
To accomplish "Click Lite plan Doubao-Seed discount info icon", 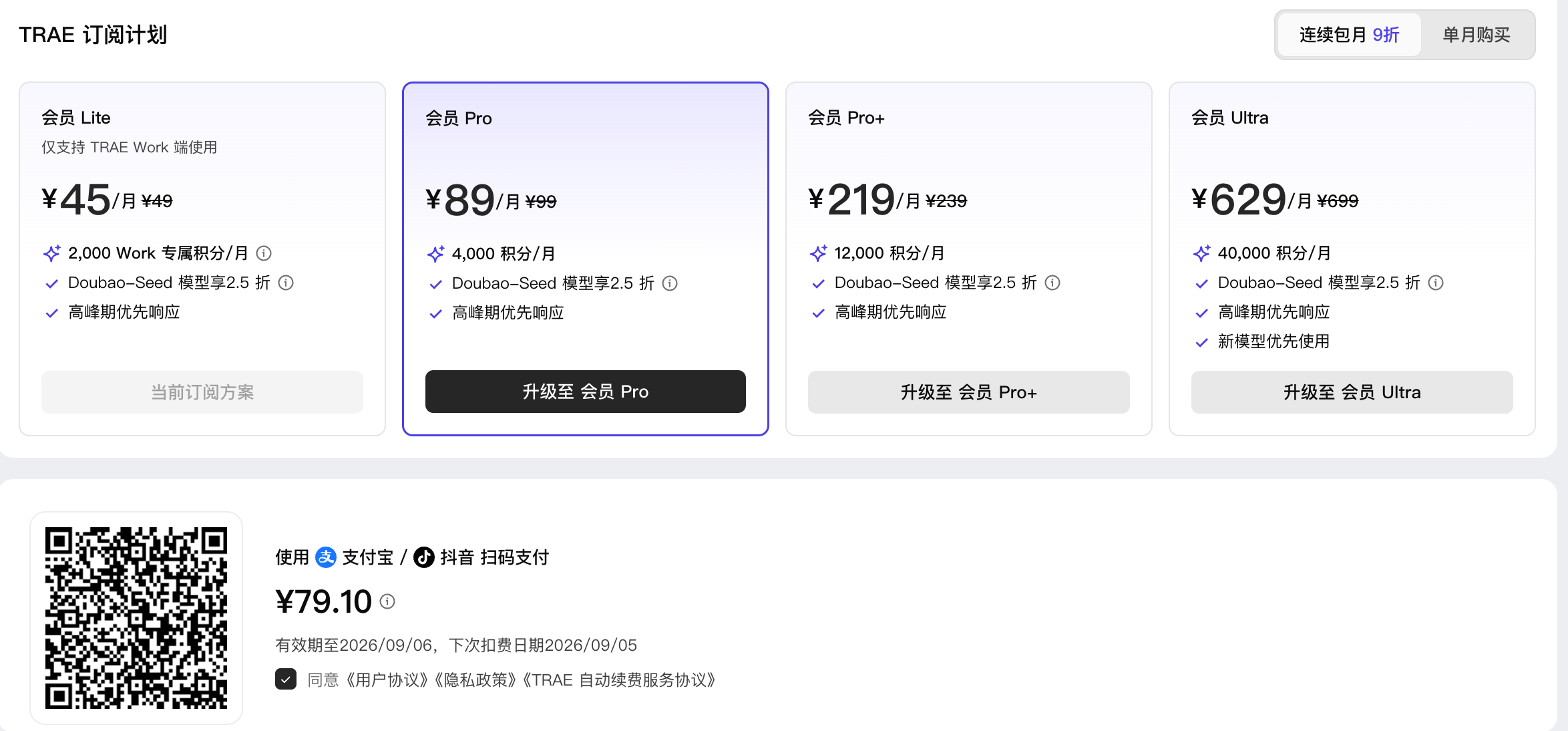I will [286, 283].
